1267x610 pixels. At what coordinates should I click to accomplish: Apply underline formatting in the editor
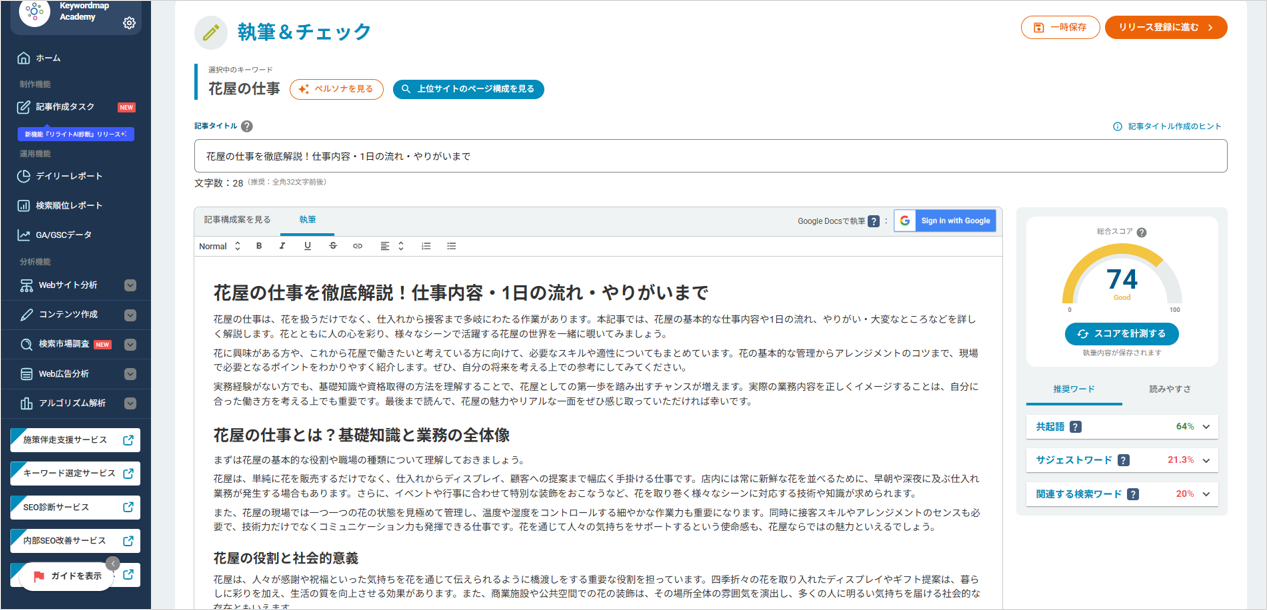click(x=307, y=246)
